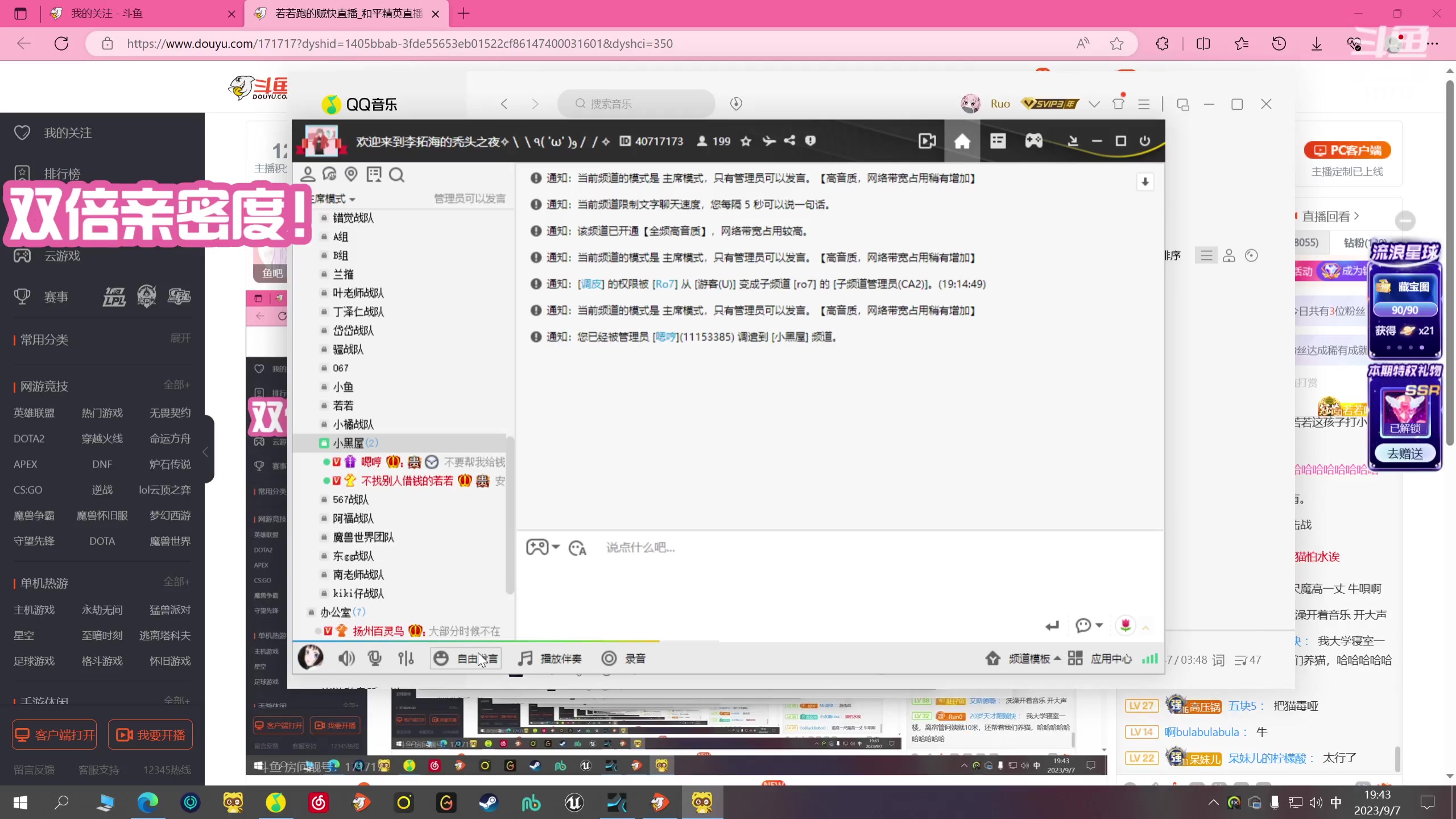Select 错觉战队 sub-channel
Image resolution: width=1456 pixels, height=819 pixels.
tap(353, 218)
